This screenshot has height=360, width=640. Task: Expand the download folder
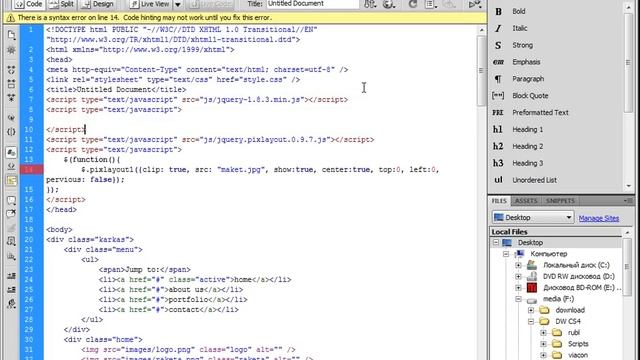(531, 310)
